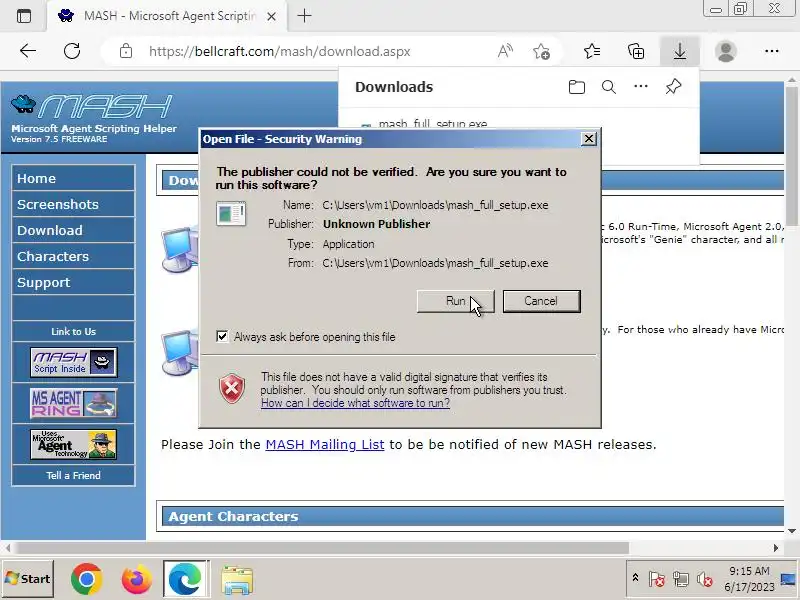Go back using the browser back arrow
This screenshot has width=800, height=600.
[x=28, y=51]
